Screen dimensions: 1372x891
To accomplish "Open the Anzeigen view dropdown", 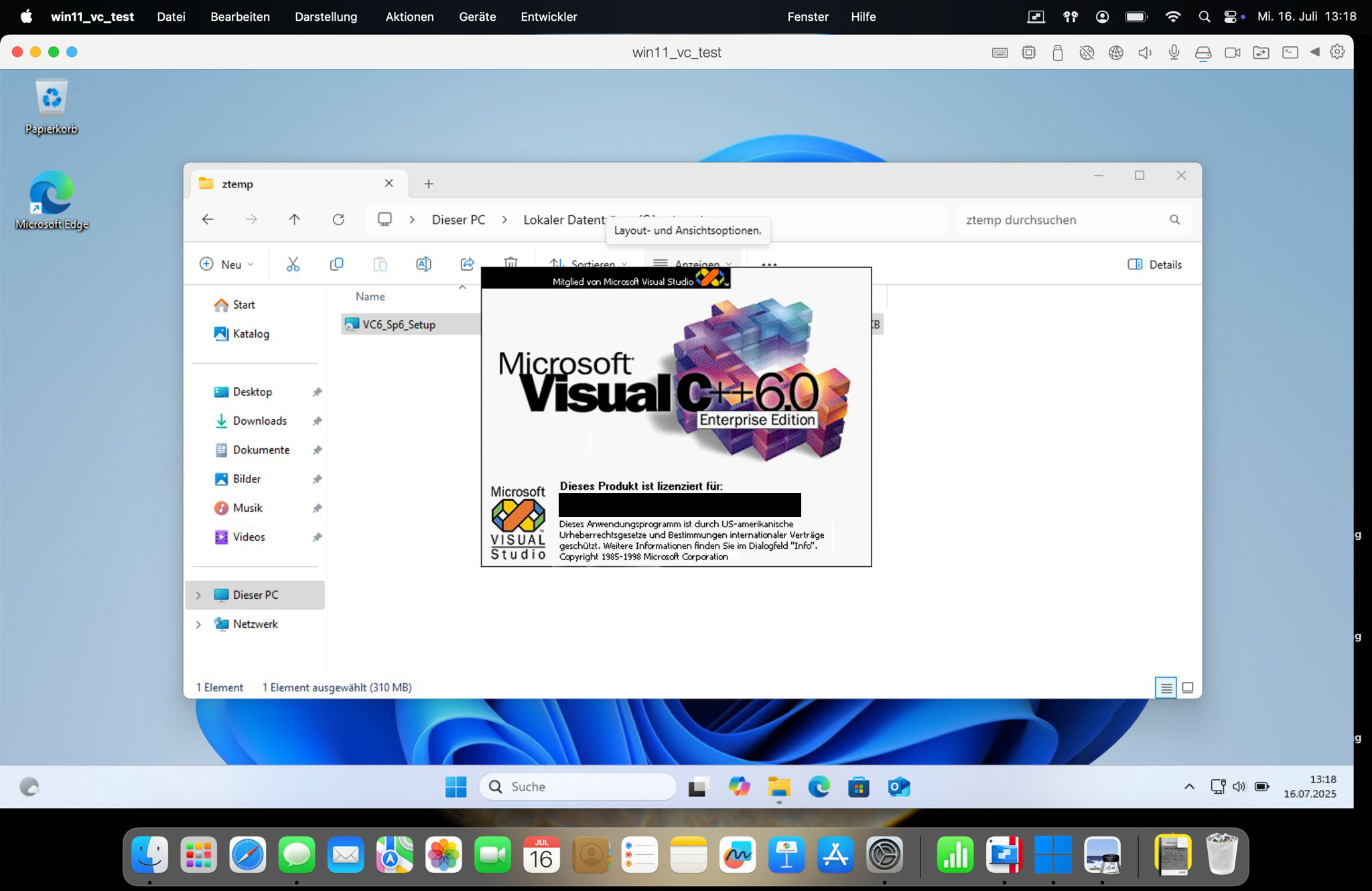I will (x=693, y=264).
